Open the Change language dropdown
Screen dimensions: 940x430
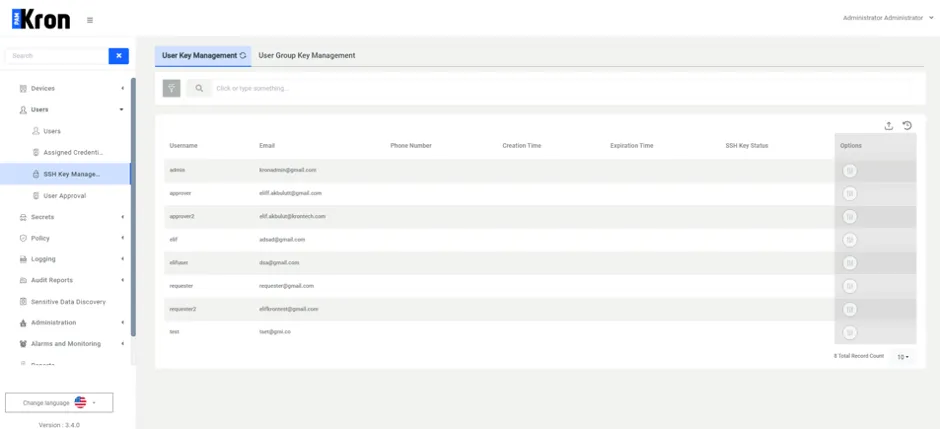[59, 402]
